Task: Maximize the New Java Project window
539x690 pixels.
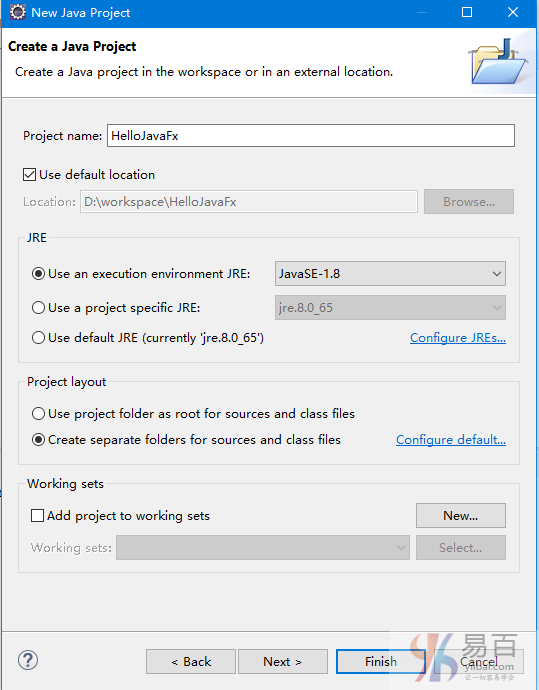Action: (x=467, y=12)
